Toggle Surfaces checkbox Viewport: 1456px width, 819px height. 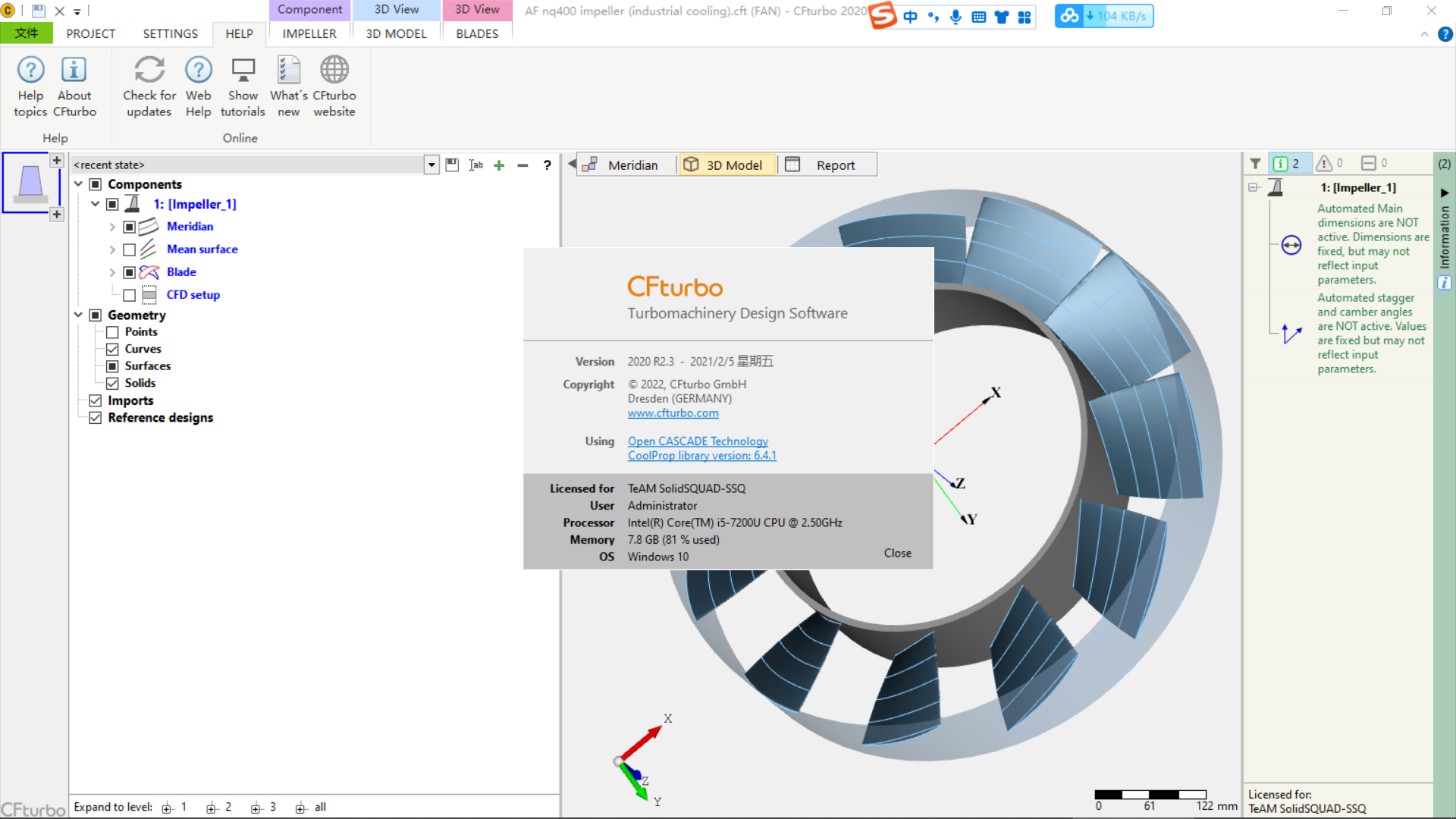click(112, 366)
